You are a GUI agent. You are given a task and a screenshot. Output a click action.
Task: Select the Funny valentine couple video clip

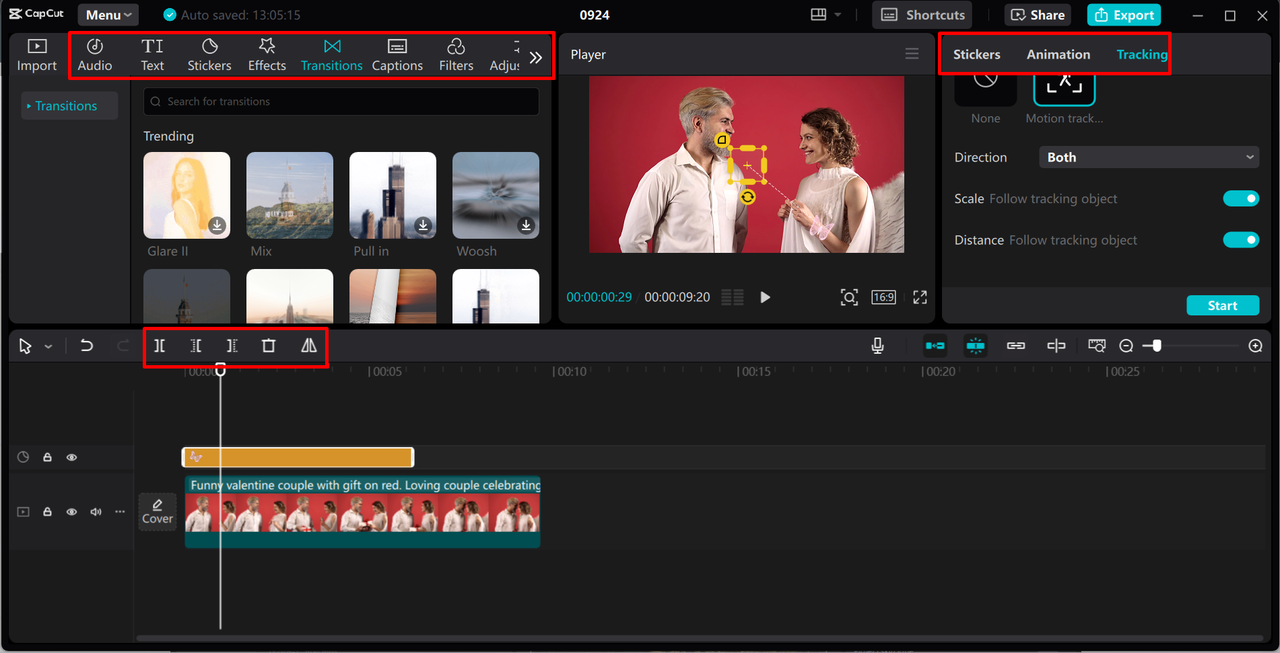pos(362,511)
